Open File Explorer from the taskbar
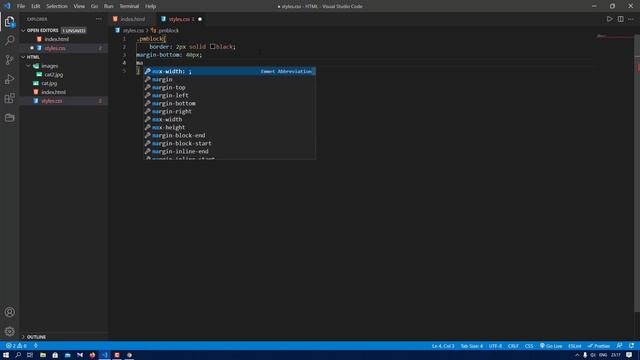The height and width of the screenshot is (360, 640). [x=42, y=355]
